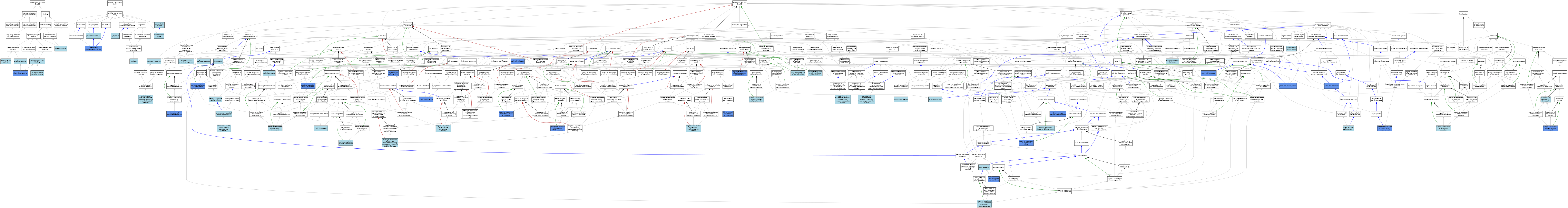Image resolution: width=1568 pixels, height=208 pixels.
Task: Click the 'growth factor activity' node
Action: pyautogui.click(x=6, y=61)
